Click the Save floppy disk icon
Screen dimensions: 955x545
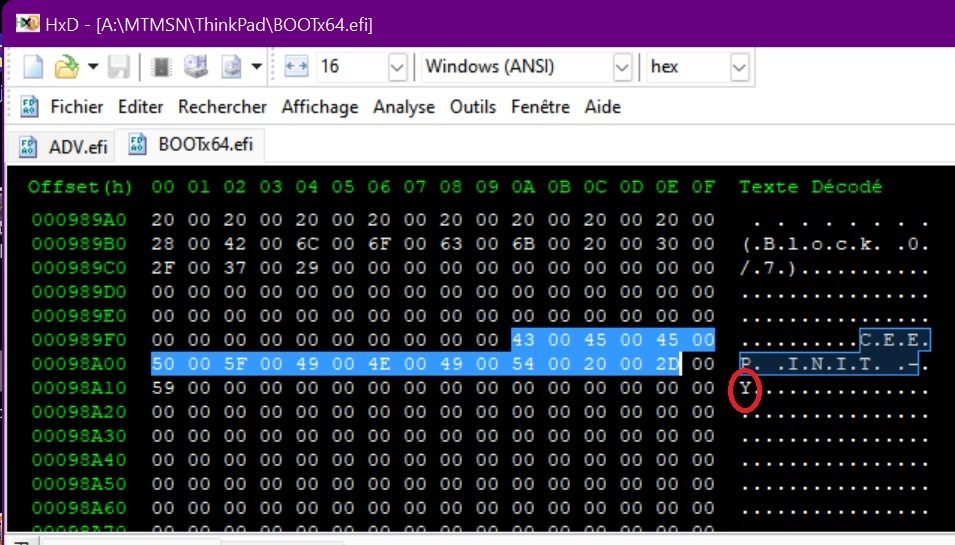click(119, 66)
